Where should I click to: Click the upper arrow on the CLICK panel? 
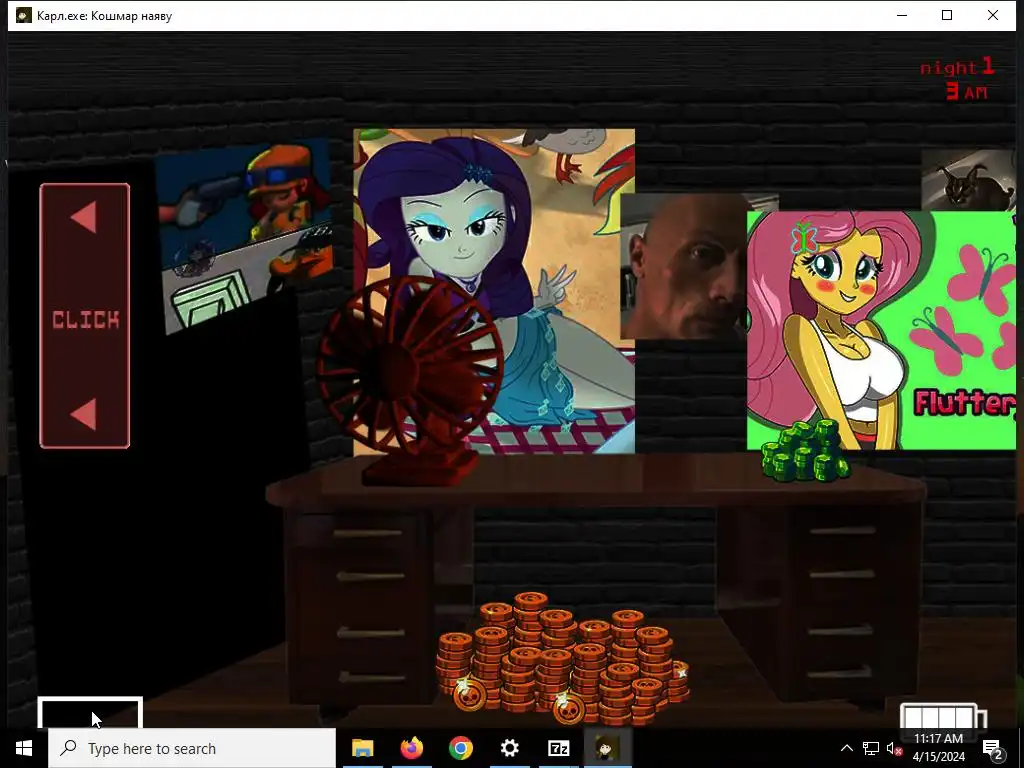pos(84,217)
